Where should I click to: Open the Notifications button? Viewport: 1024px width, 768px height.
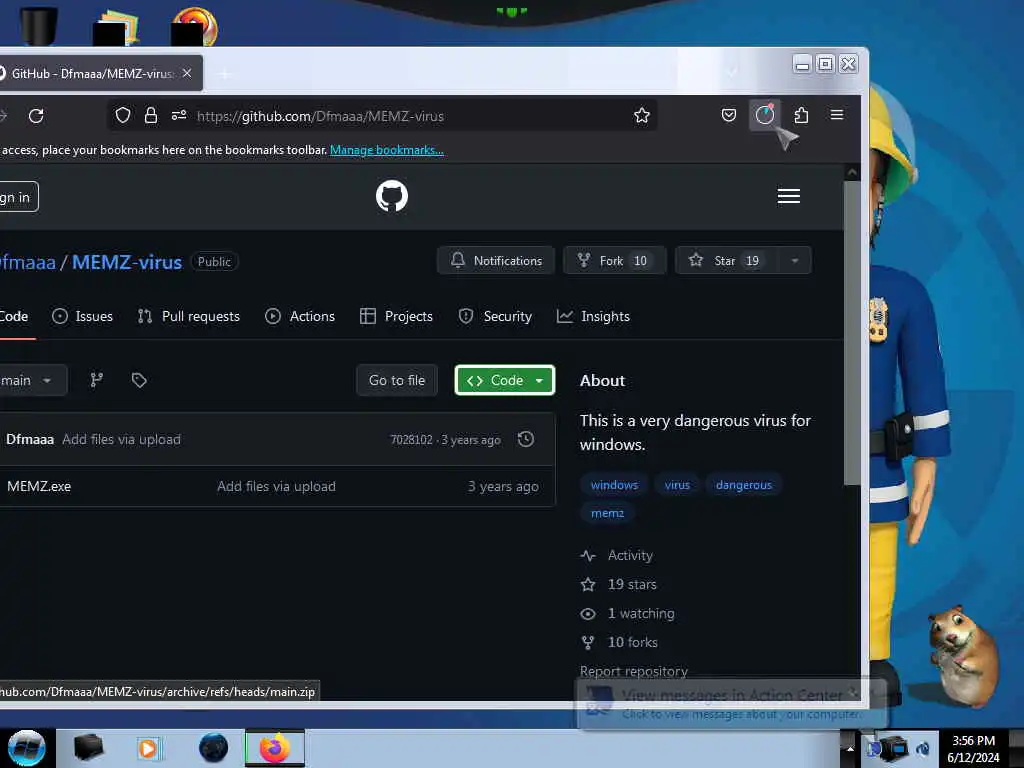(x=496, y=261)
